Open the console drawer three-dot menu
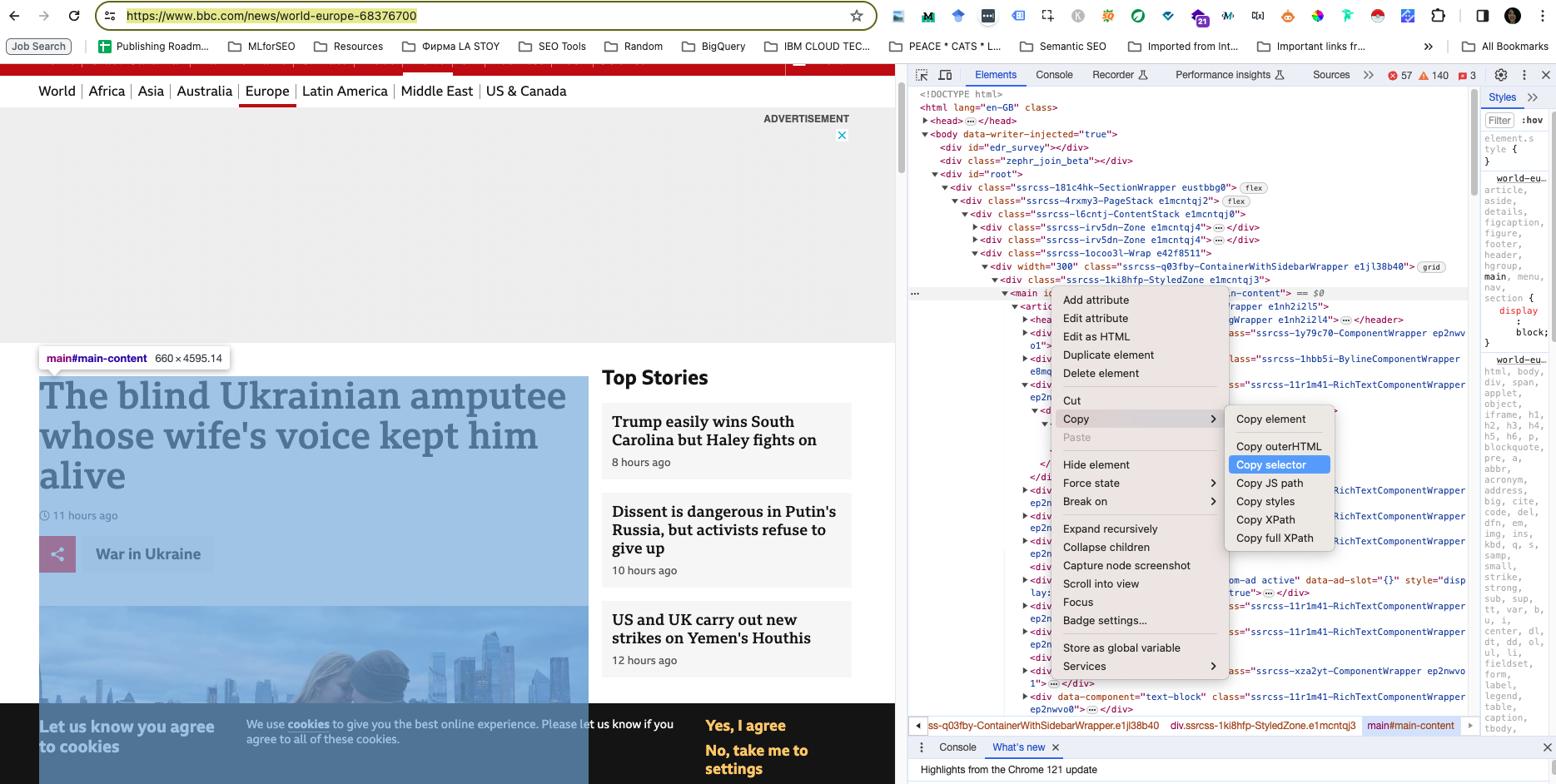The height and width of the screenshot is (784, 1556). 922,747
